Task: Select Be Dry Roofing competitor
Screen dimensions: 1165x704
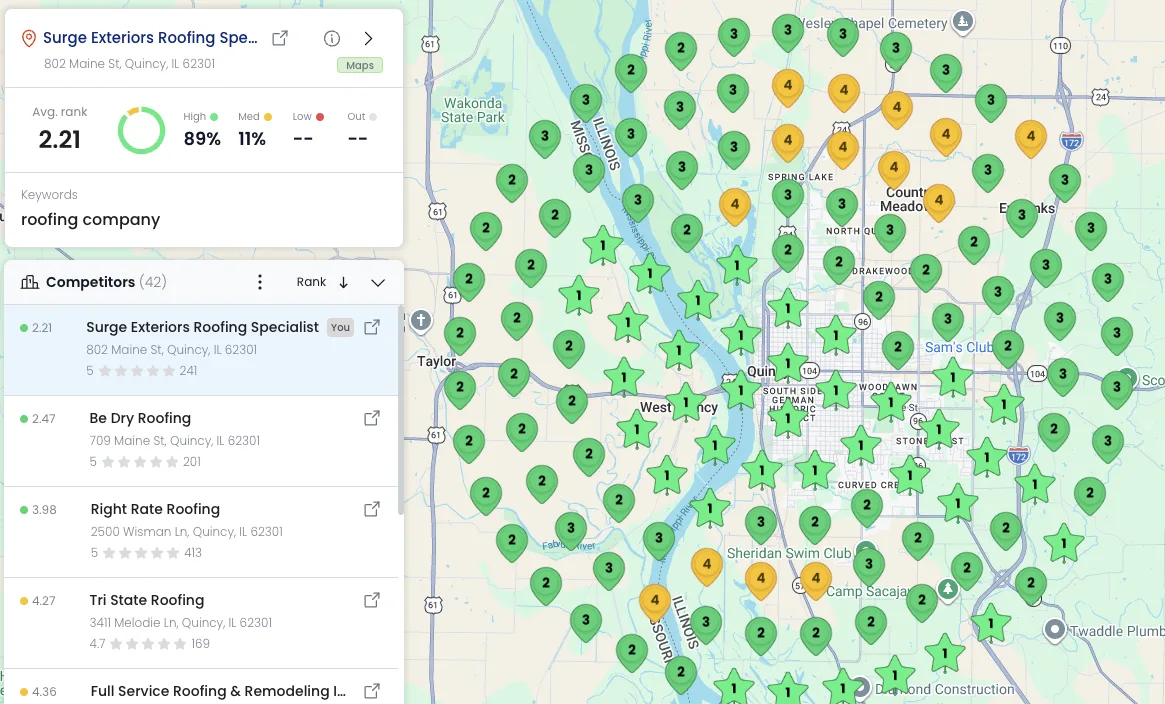Action: (201, 440)
